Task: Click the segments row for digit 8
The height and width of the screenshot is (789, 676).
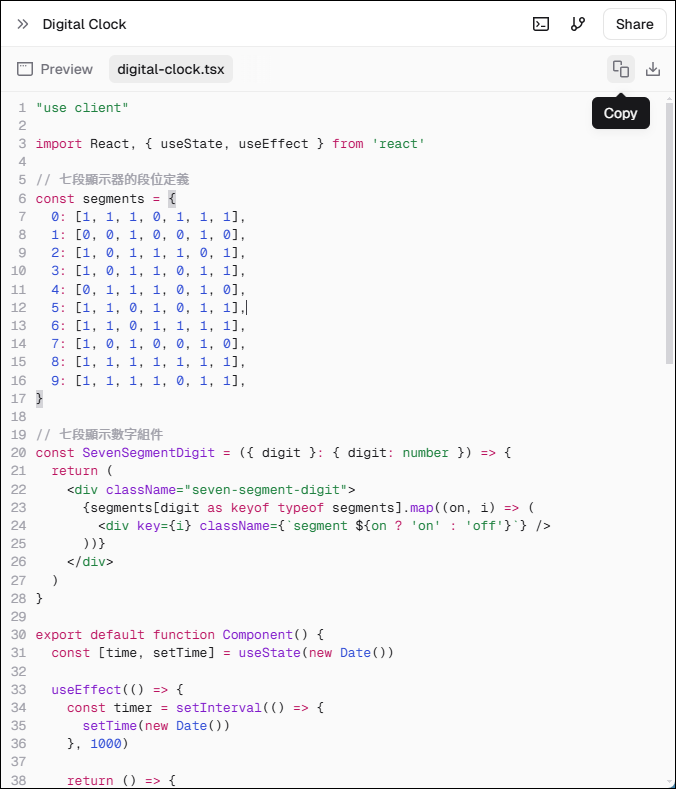Action: 148,362
